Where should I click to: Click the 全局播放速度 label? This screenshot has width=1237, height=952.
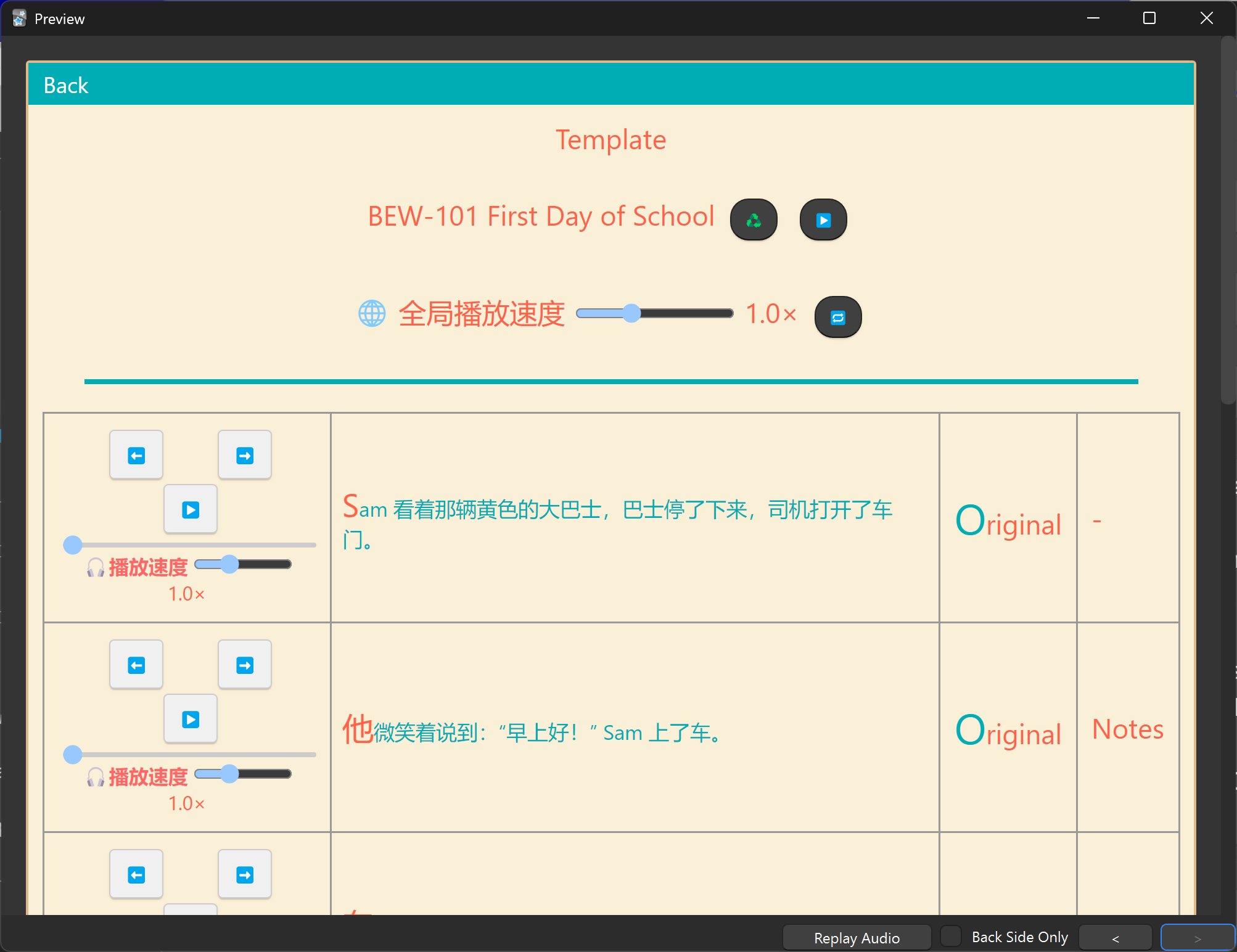point(482,314)
